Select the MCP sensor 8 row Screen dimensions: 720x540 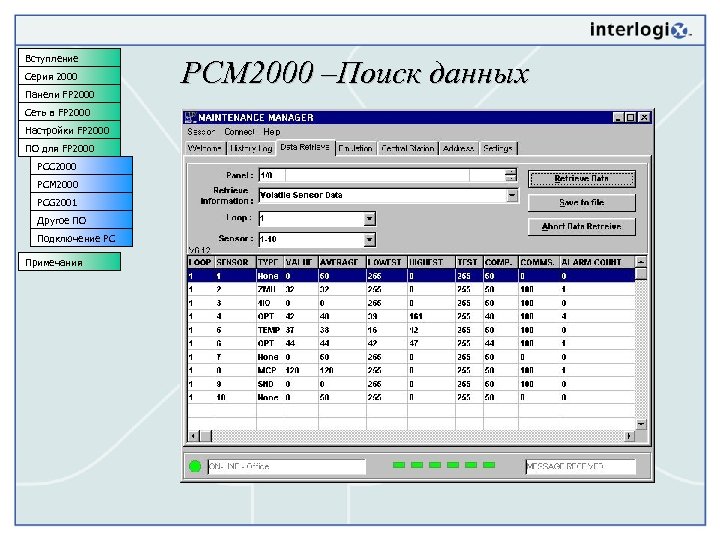(x=411, y=370)
